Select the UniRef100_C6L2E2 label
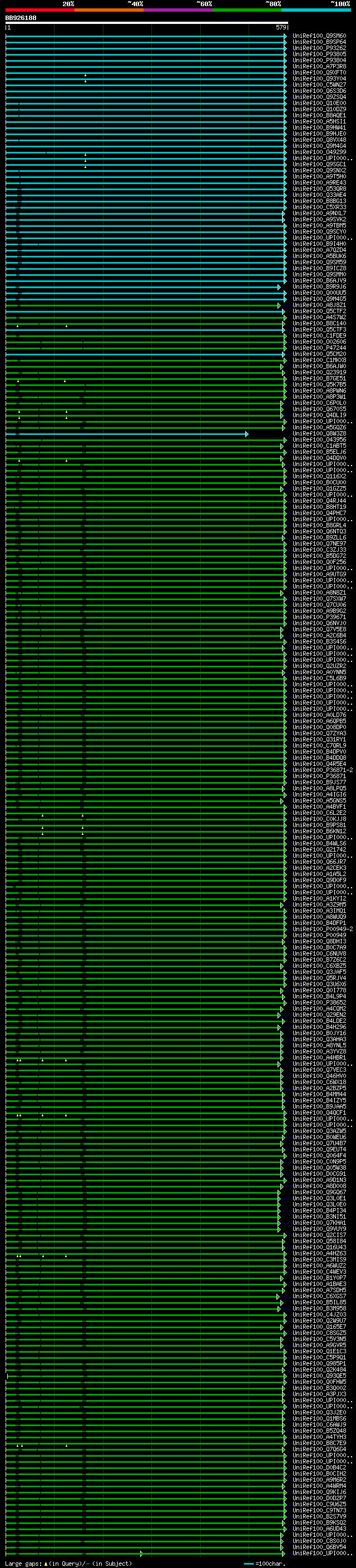This screenshot has width=356, height=1568. pos(319,813)
